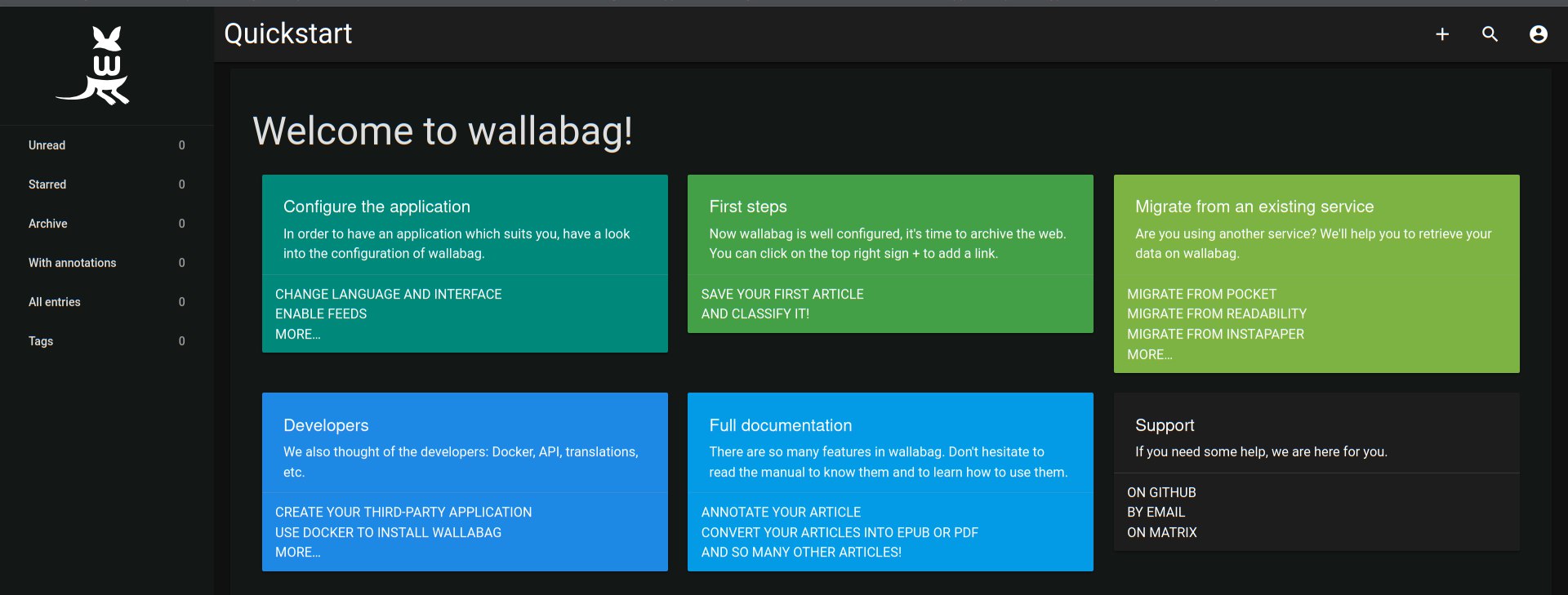Open And so many other articles! link

point(801,553)
